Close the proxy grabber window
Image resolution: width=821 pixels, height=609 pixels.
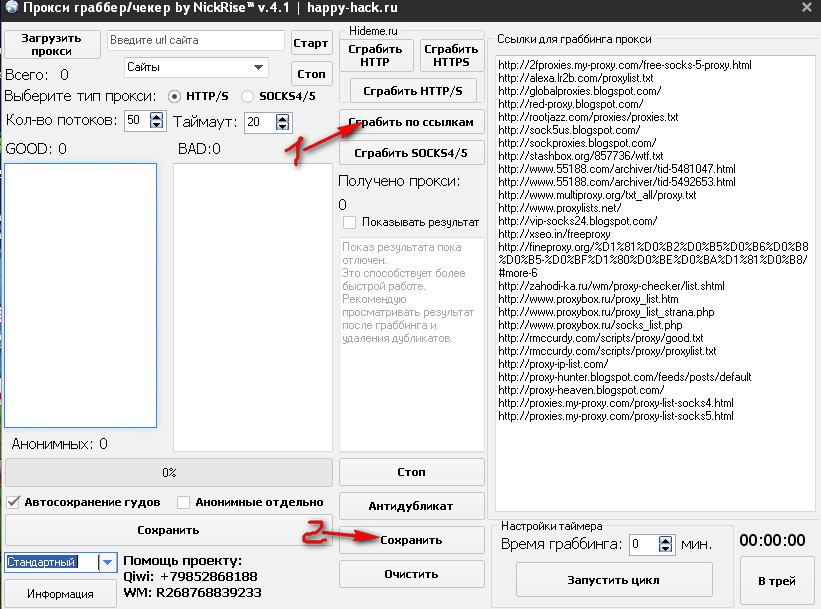coord(806,8)
